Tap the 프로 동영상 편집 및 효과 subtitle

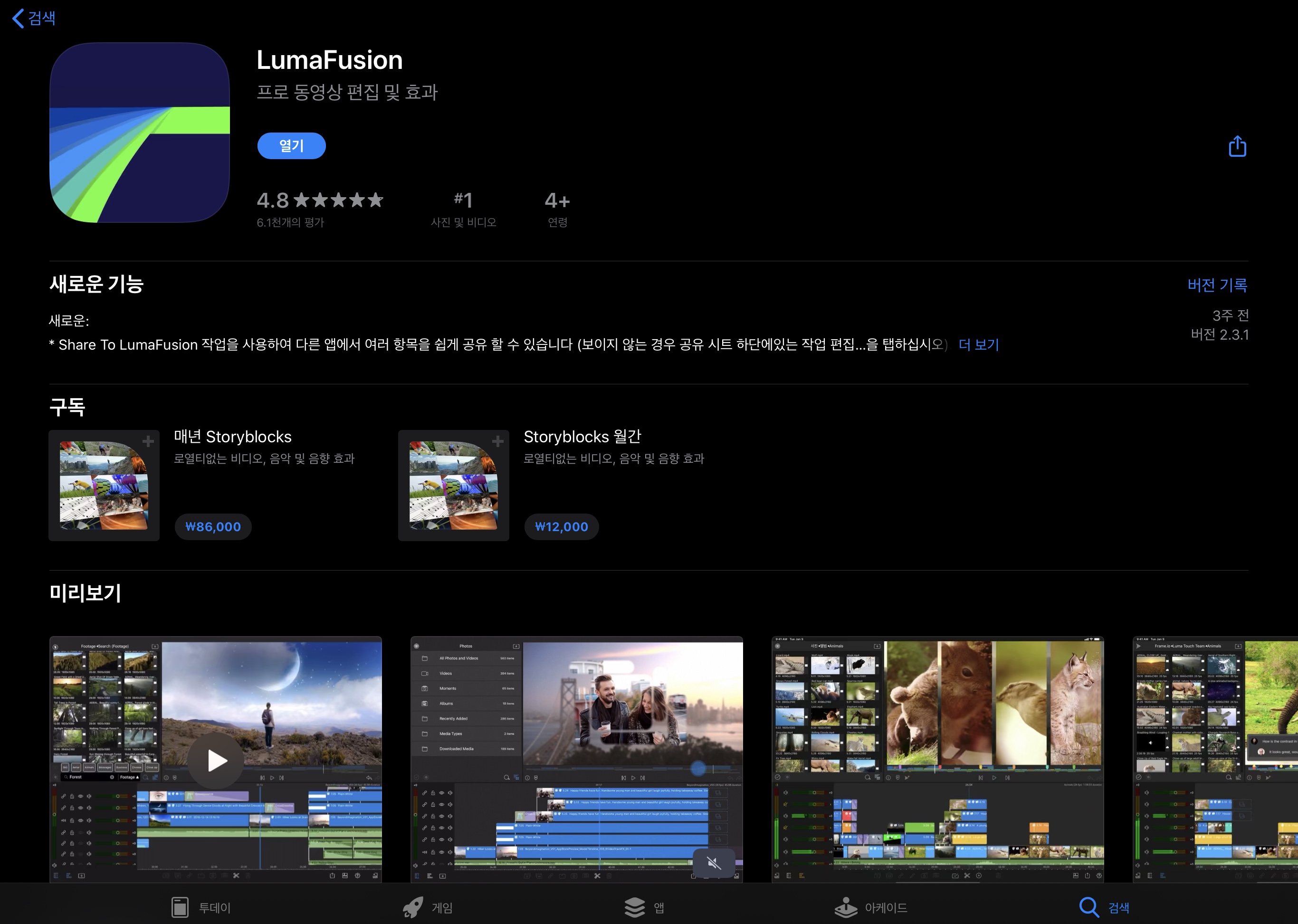click(x=347, y=92)
